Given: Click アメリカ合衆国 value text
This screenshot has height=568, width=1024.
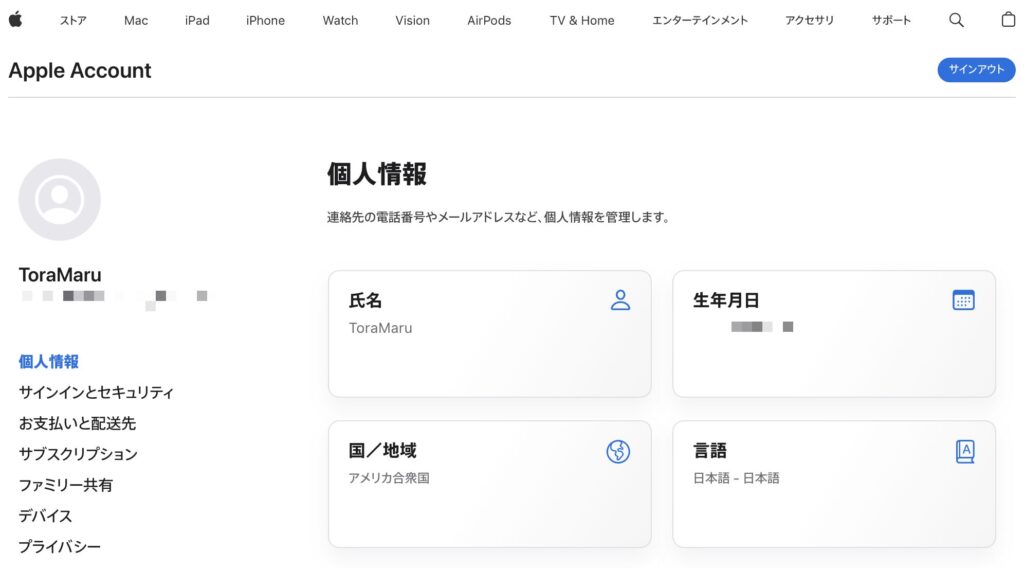Looking at the screenshot, I should (389, 478).
